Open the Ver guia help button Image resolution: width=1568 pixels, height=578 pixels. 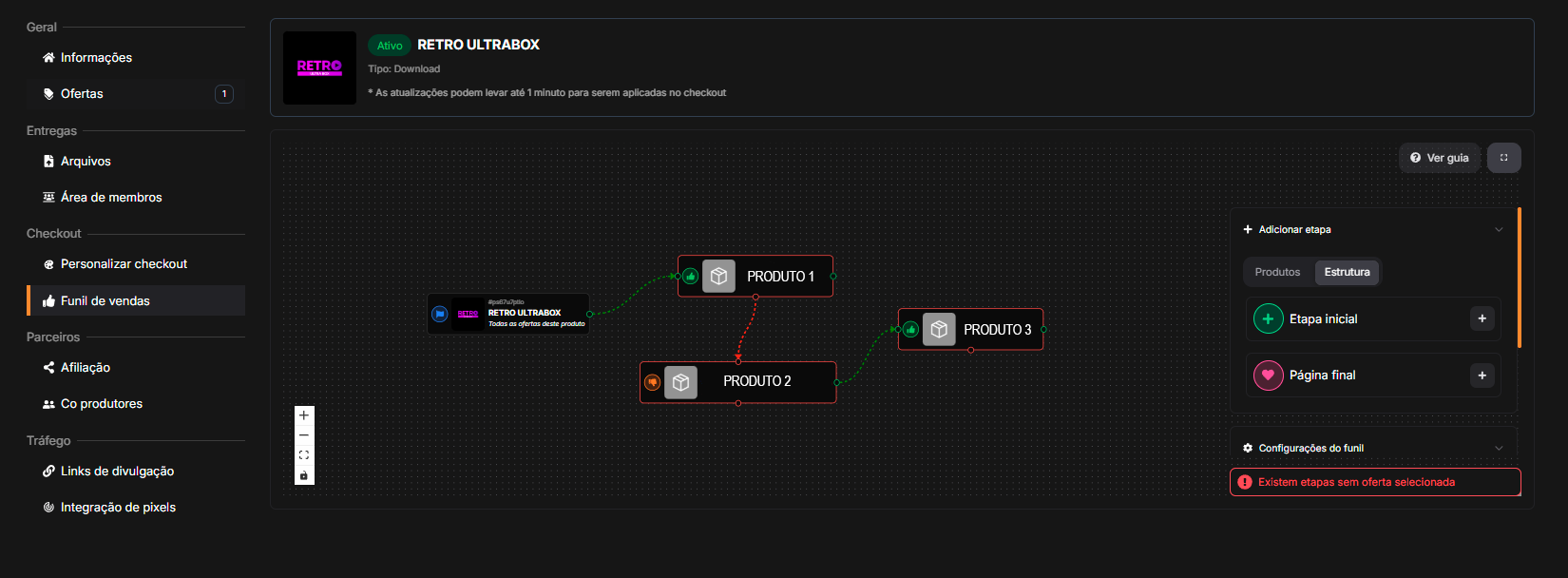(x=1440, y=158)
